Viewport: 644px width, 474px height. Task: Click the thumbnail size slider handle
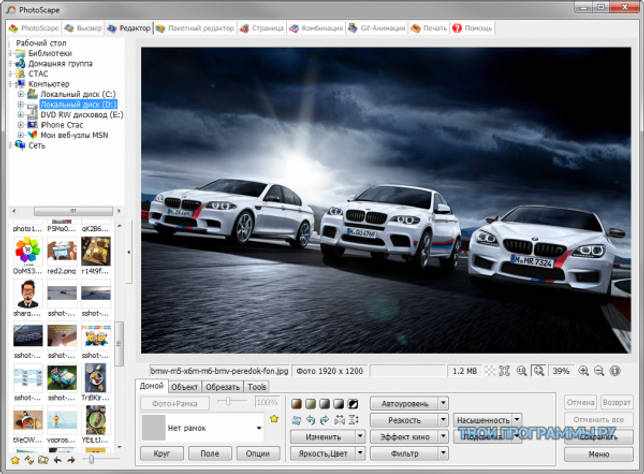(91, 460)
